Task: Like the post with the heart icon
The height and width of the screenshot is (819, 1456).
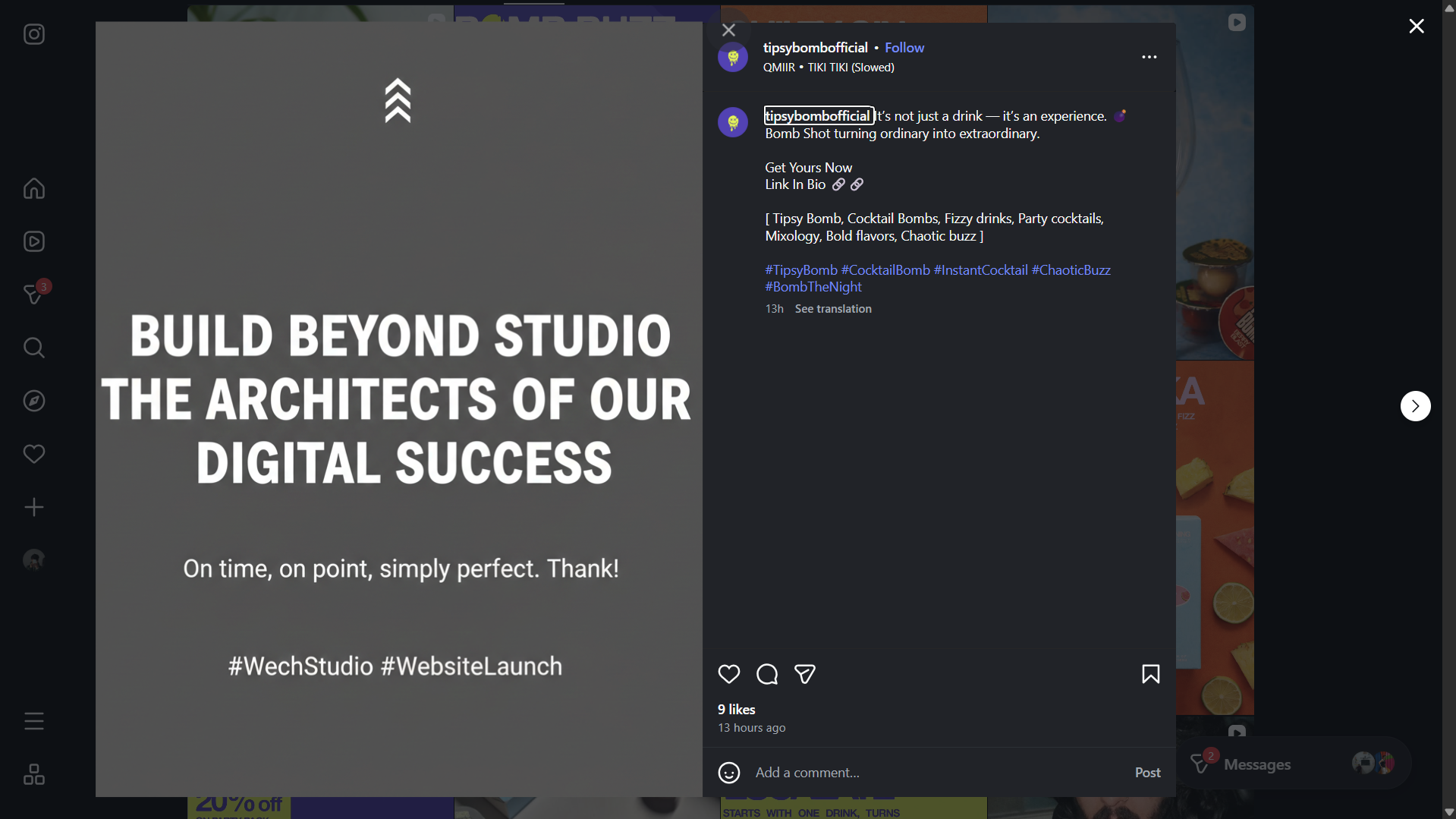Action: click(x=729, y=674)
